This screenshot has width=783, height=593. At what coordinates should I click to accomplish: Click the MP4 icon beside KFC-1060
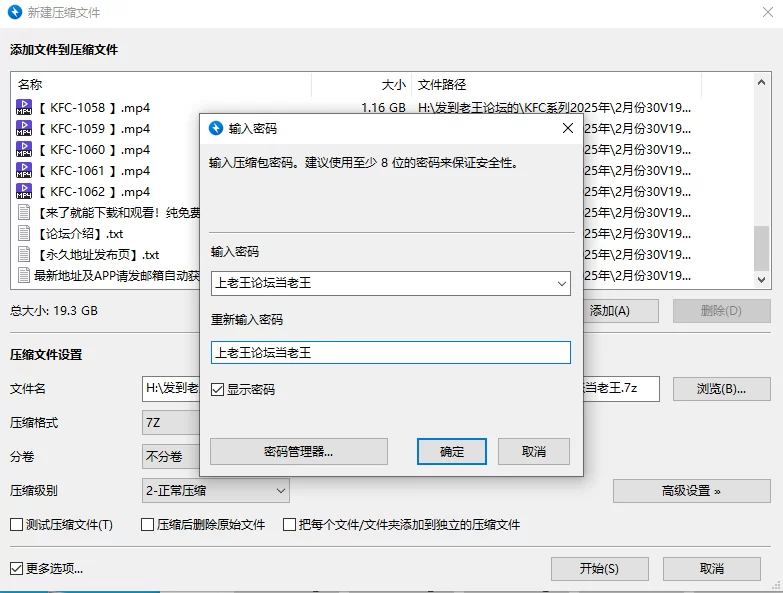click(x=24, y=149)
